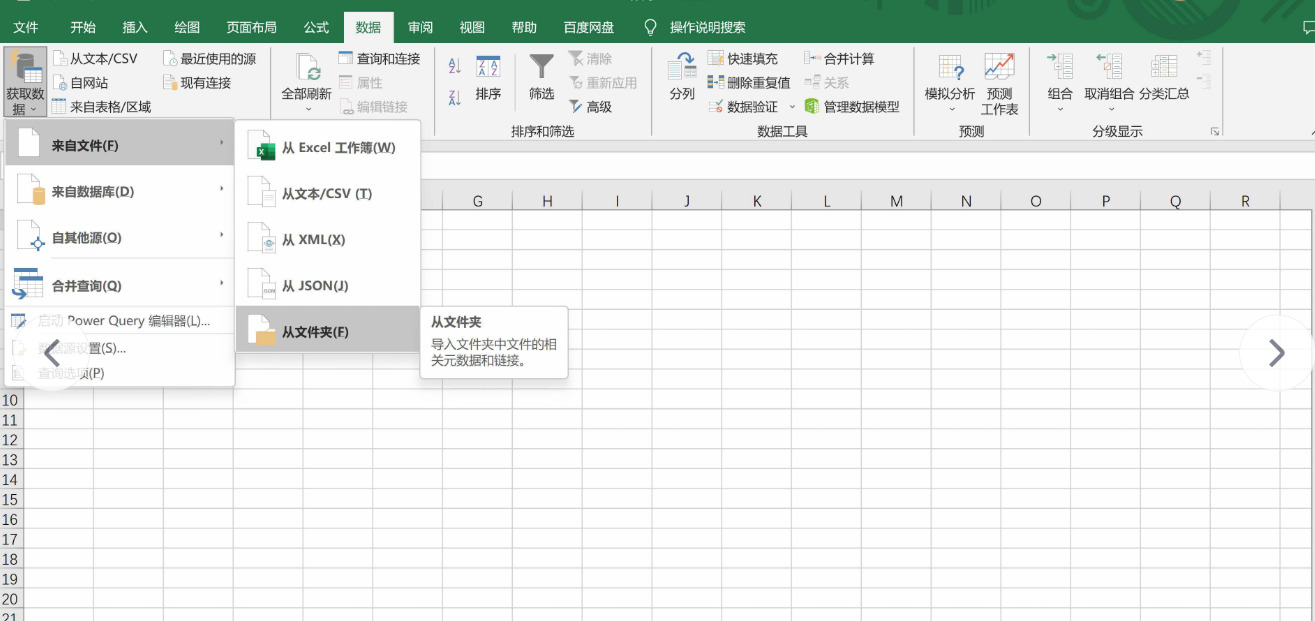Go to next image with right arrow

coord(1276,352)
